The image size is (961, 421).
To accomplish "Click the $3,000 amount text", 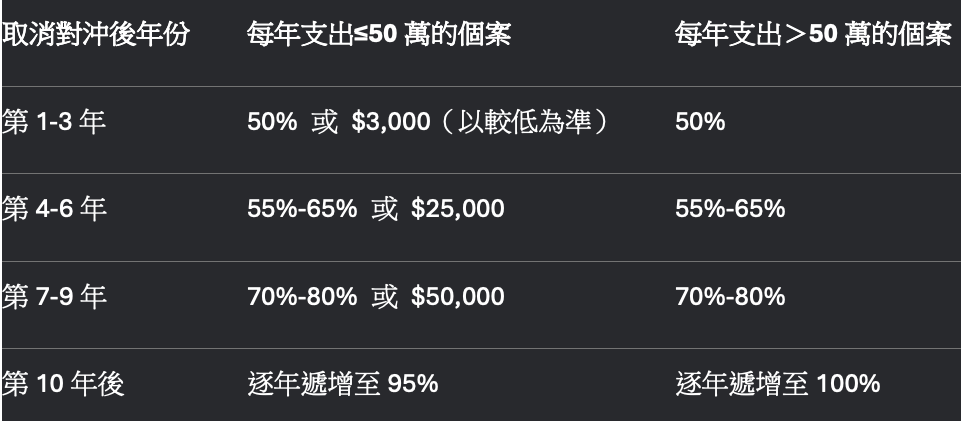I will pos(391,122).
